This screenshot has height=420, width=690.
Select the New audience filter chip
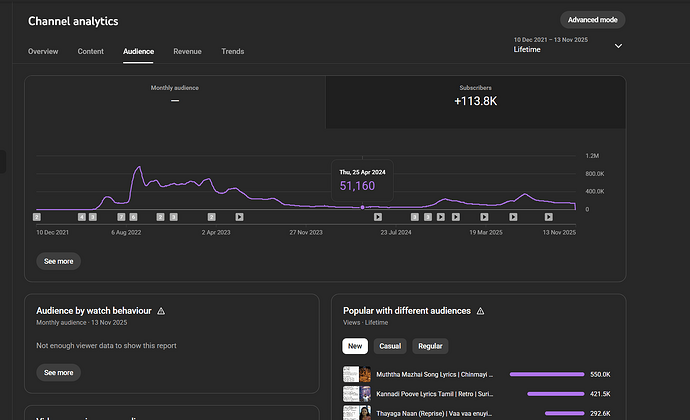pyautogui.click(x=355, y=346)
